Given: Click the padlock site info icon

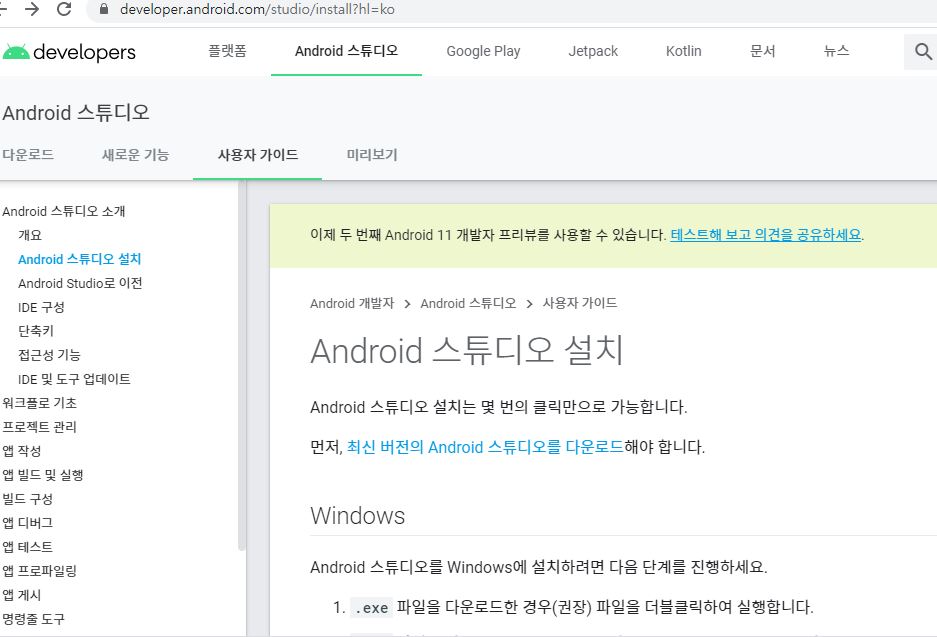Looking at the screenshot, I should coord(103,9).
